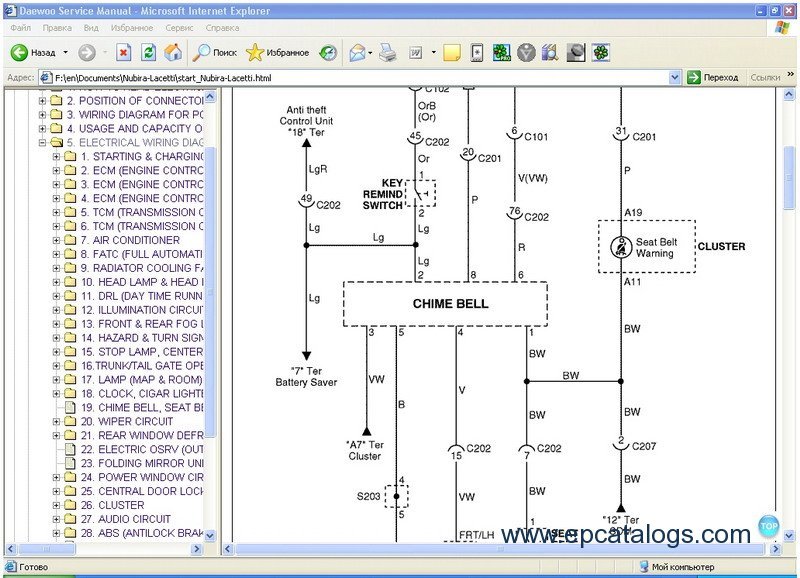Click the Ссылки links toolbar label

765,78
